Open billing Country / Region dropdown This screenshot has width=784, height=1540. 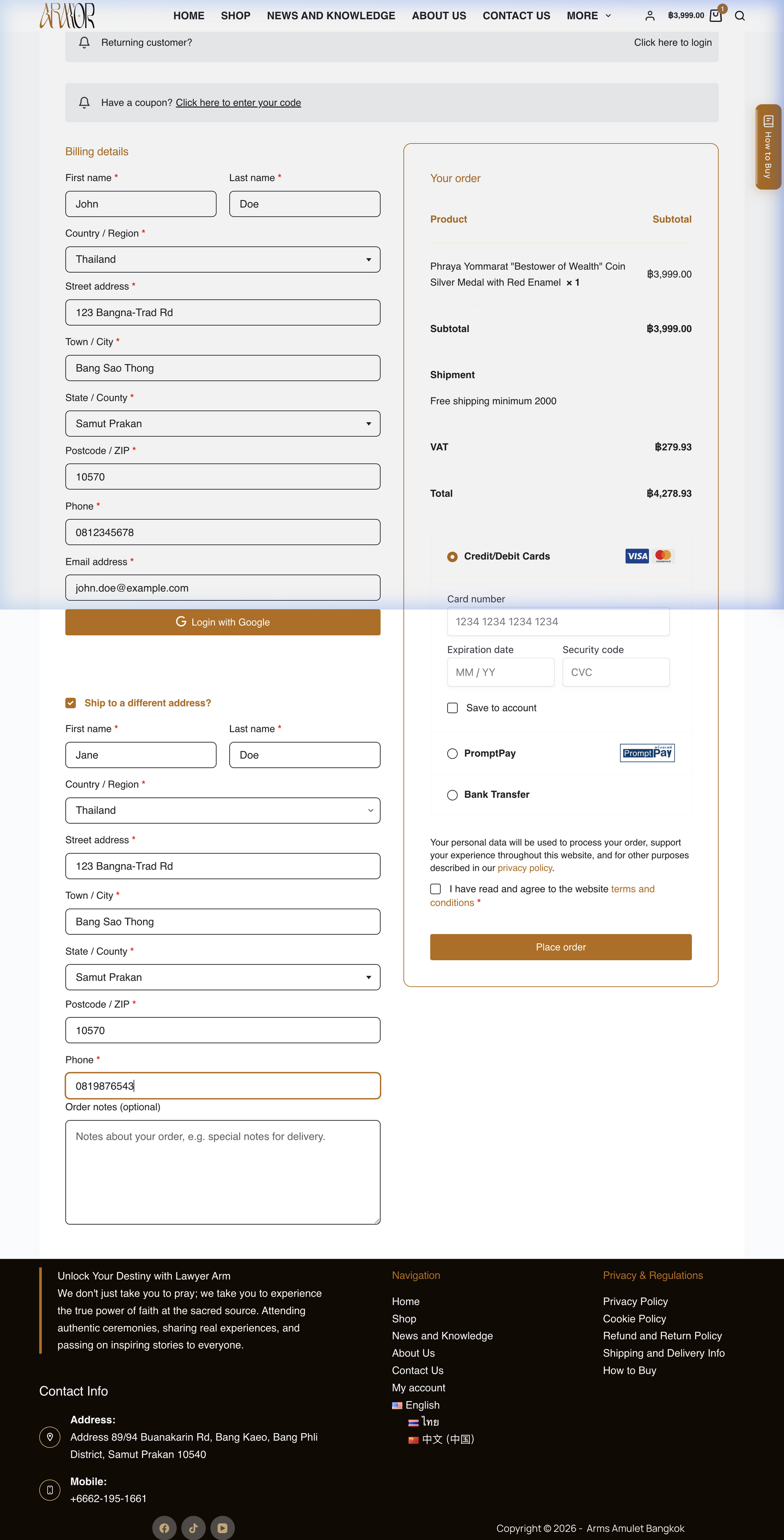click(223, 259)
